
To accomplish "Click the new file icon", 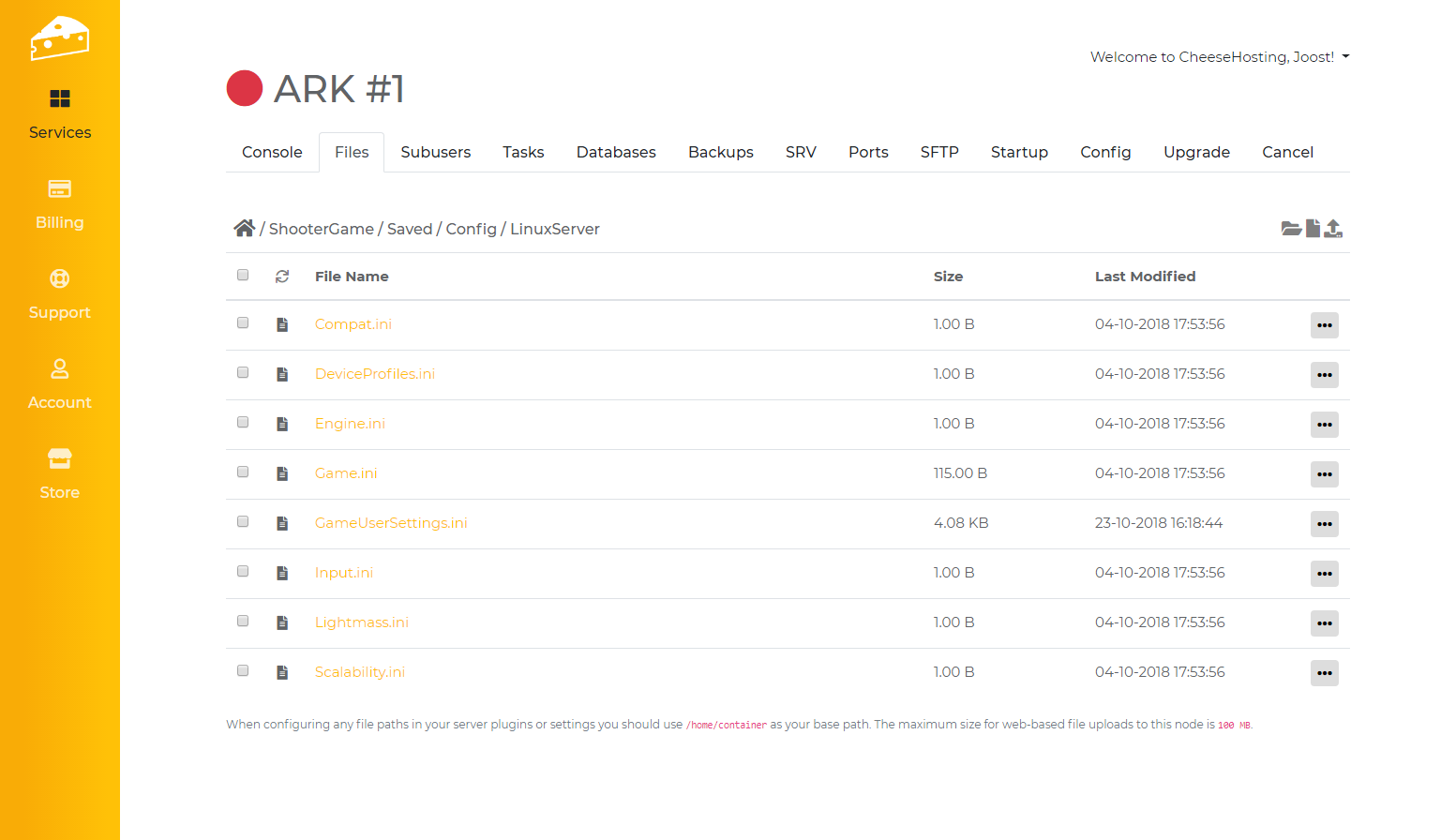I will 1313,228.
